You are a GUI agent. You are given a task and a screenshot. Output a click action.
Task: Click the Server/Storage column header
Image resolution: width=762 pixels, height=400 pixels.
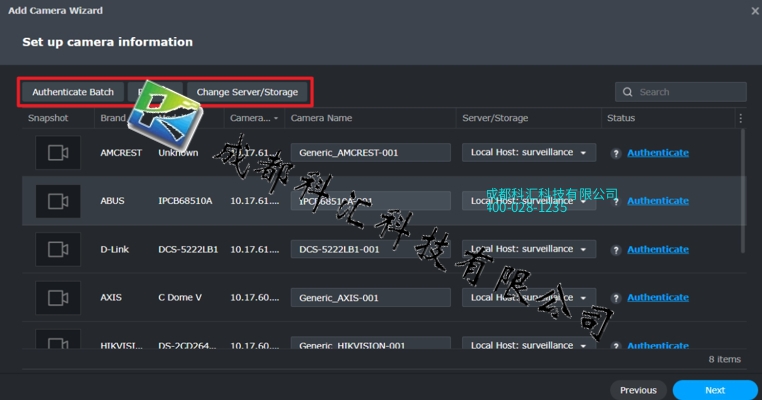tap(495, 118)
